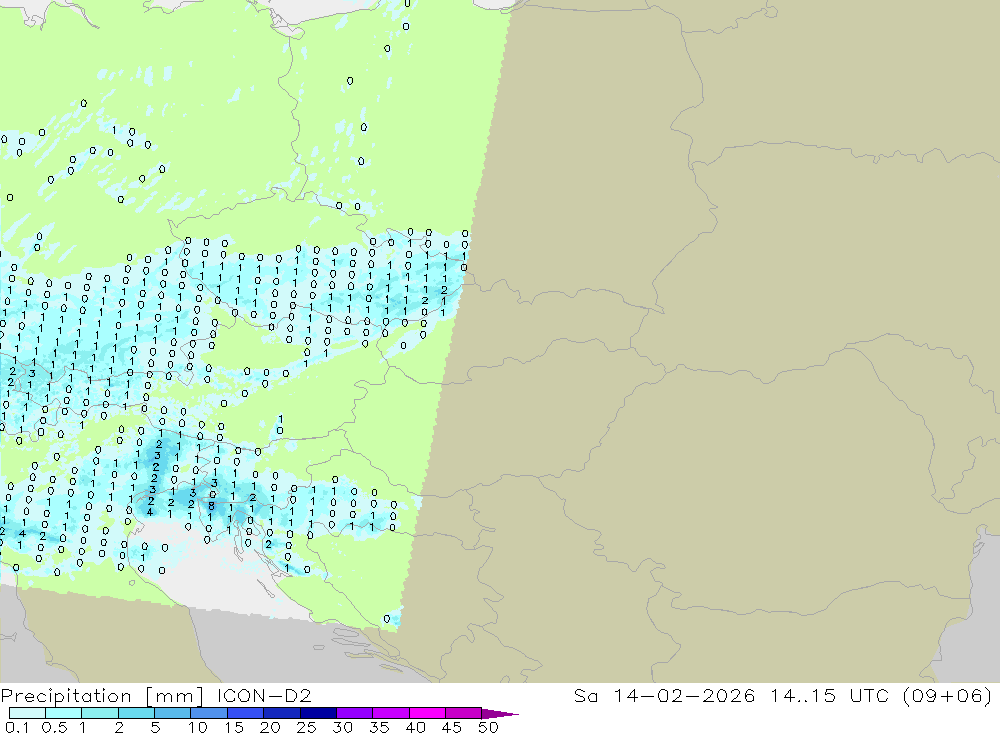
Task: Pick the 10–15 mm blue legend swatch
Action: coord(209,713)
